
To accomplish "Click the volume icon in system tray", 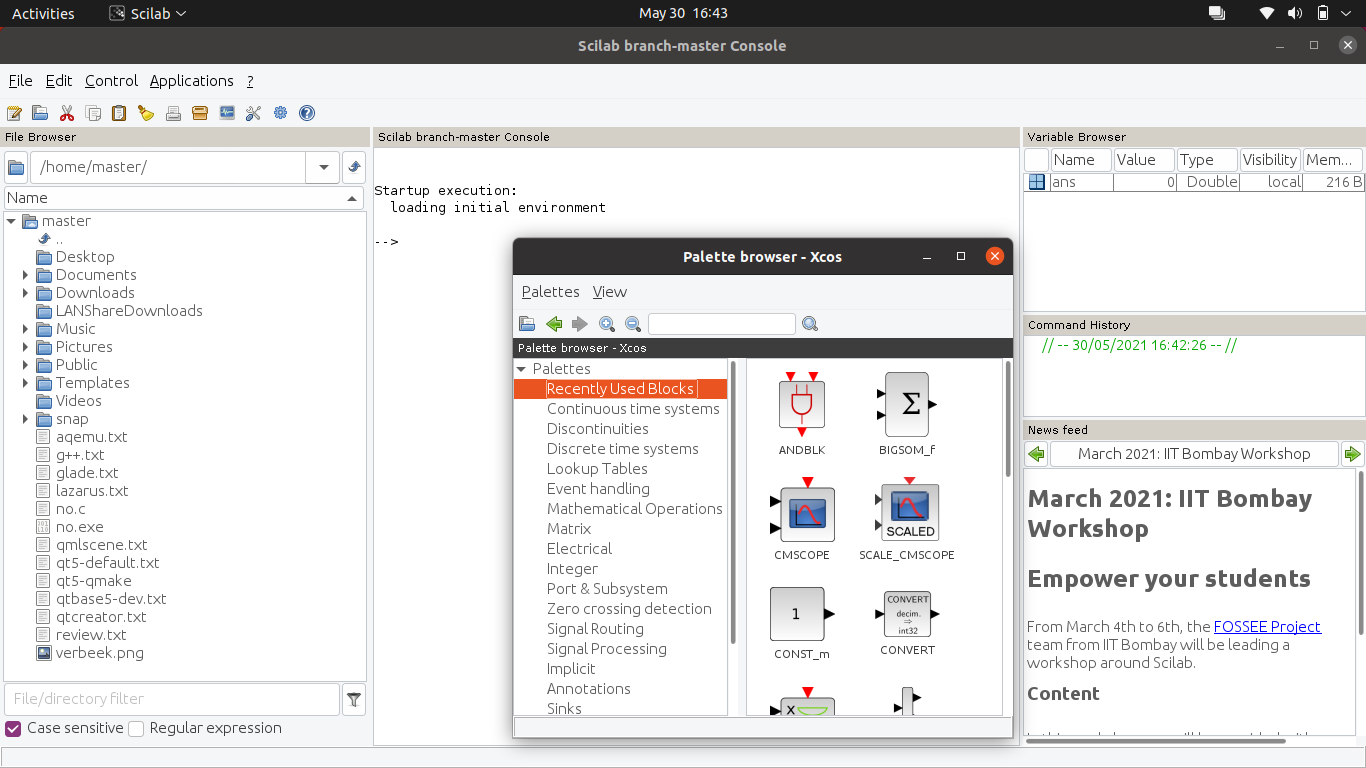I will pos(1295,14).
